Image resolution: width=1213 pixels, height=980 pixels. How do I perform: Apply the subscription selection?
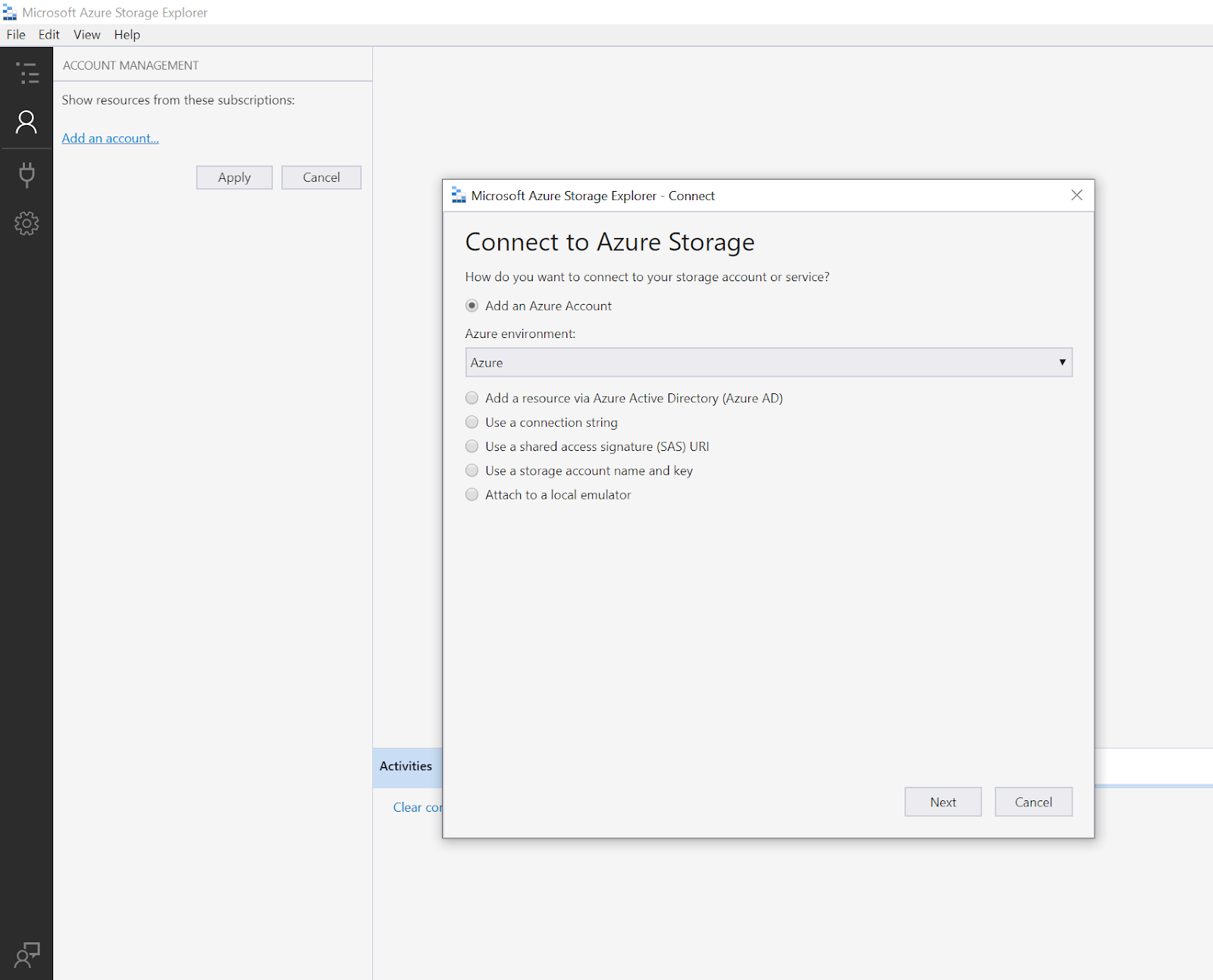pos(234,177)
